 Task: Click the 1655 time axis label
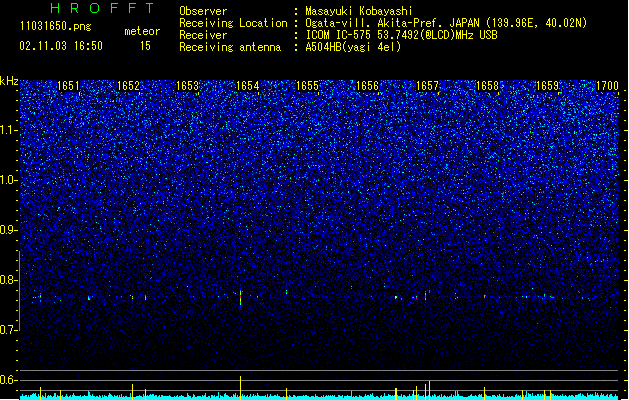(x=307, y=86)
